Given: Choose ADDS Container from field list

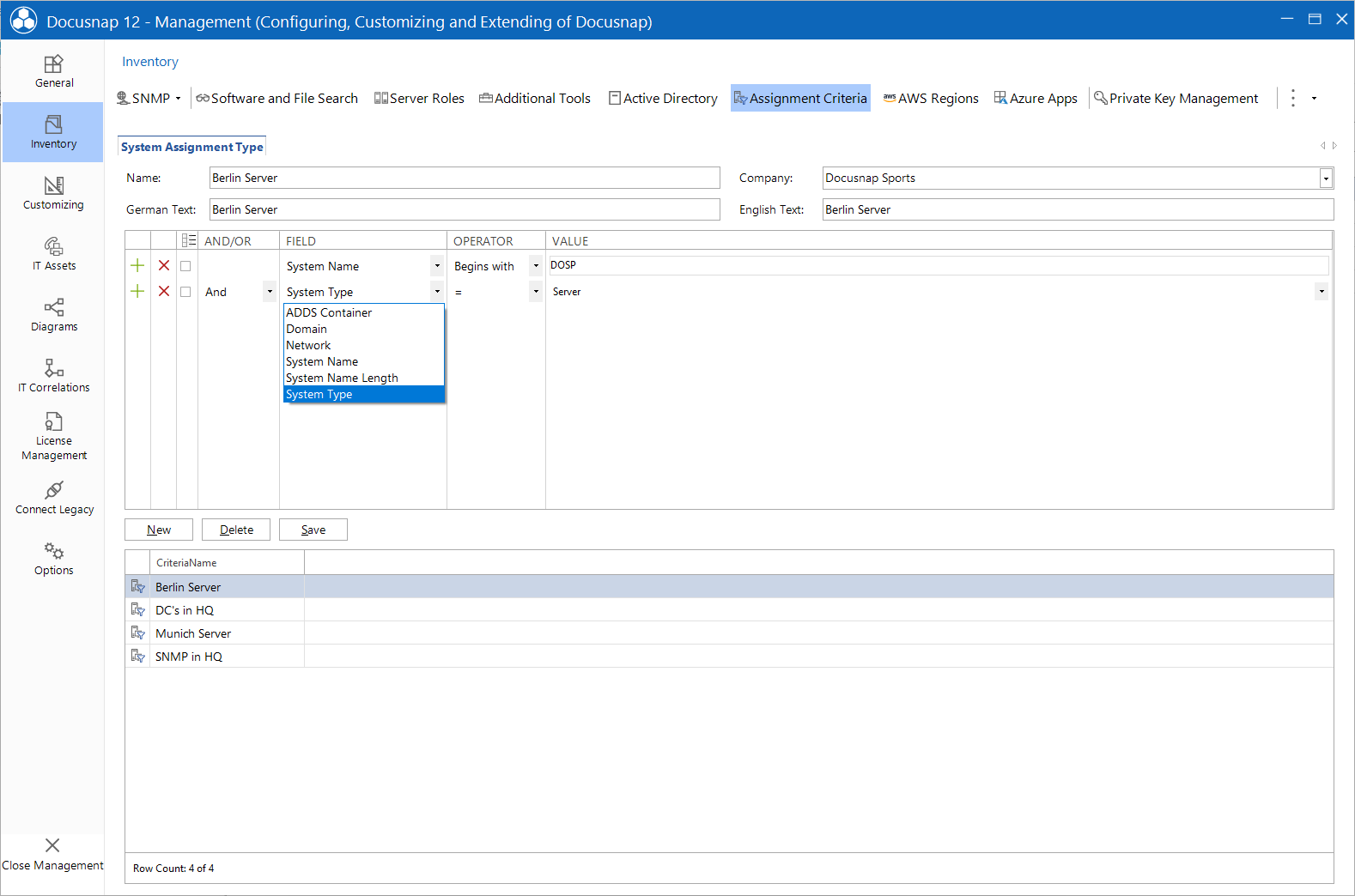Looking at the screenshot, I should 364,312.
